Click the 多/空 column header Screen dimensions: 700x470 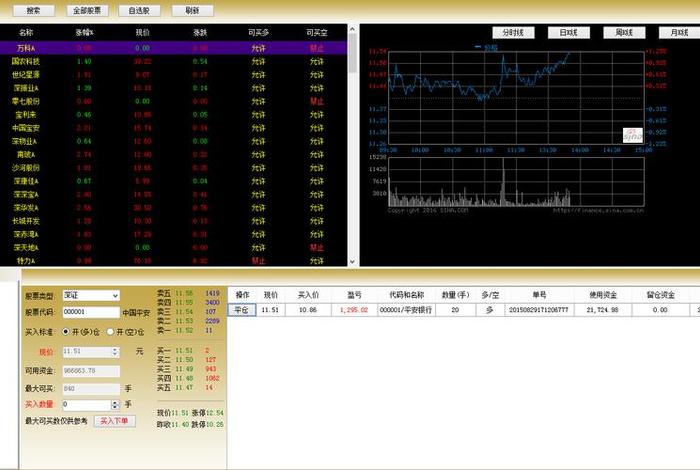tap(490, 295)
